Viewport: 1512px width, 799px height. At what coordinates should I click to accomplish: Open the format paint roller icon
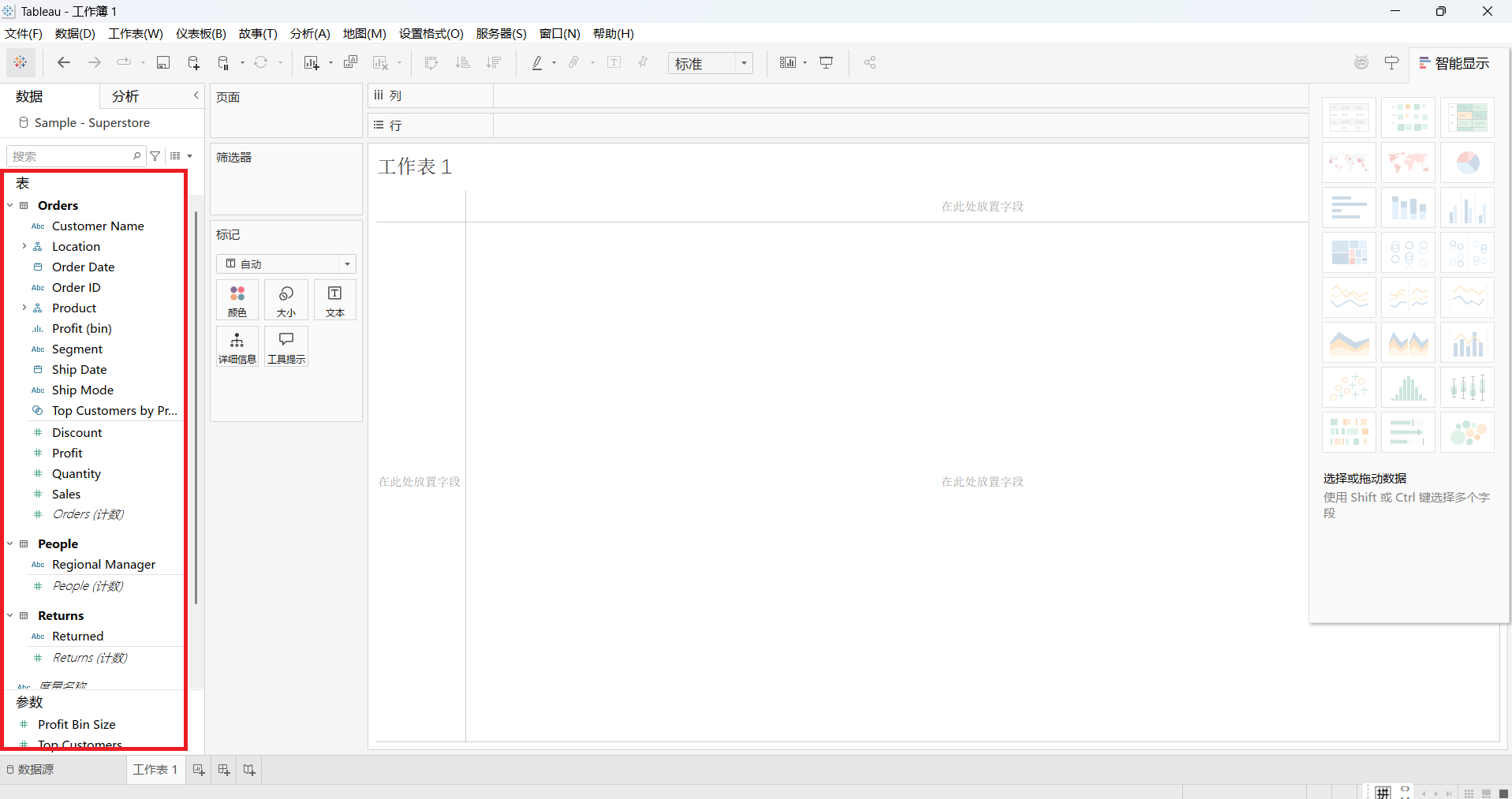pos(1392,62)
